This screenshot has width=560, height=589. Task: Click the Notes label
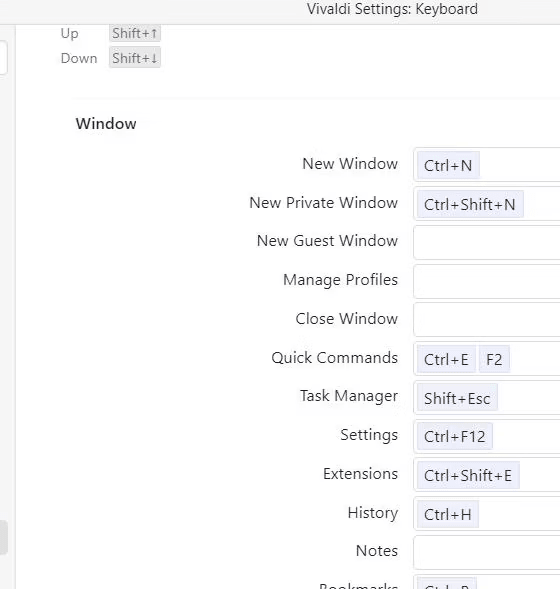point(377,551)
